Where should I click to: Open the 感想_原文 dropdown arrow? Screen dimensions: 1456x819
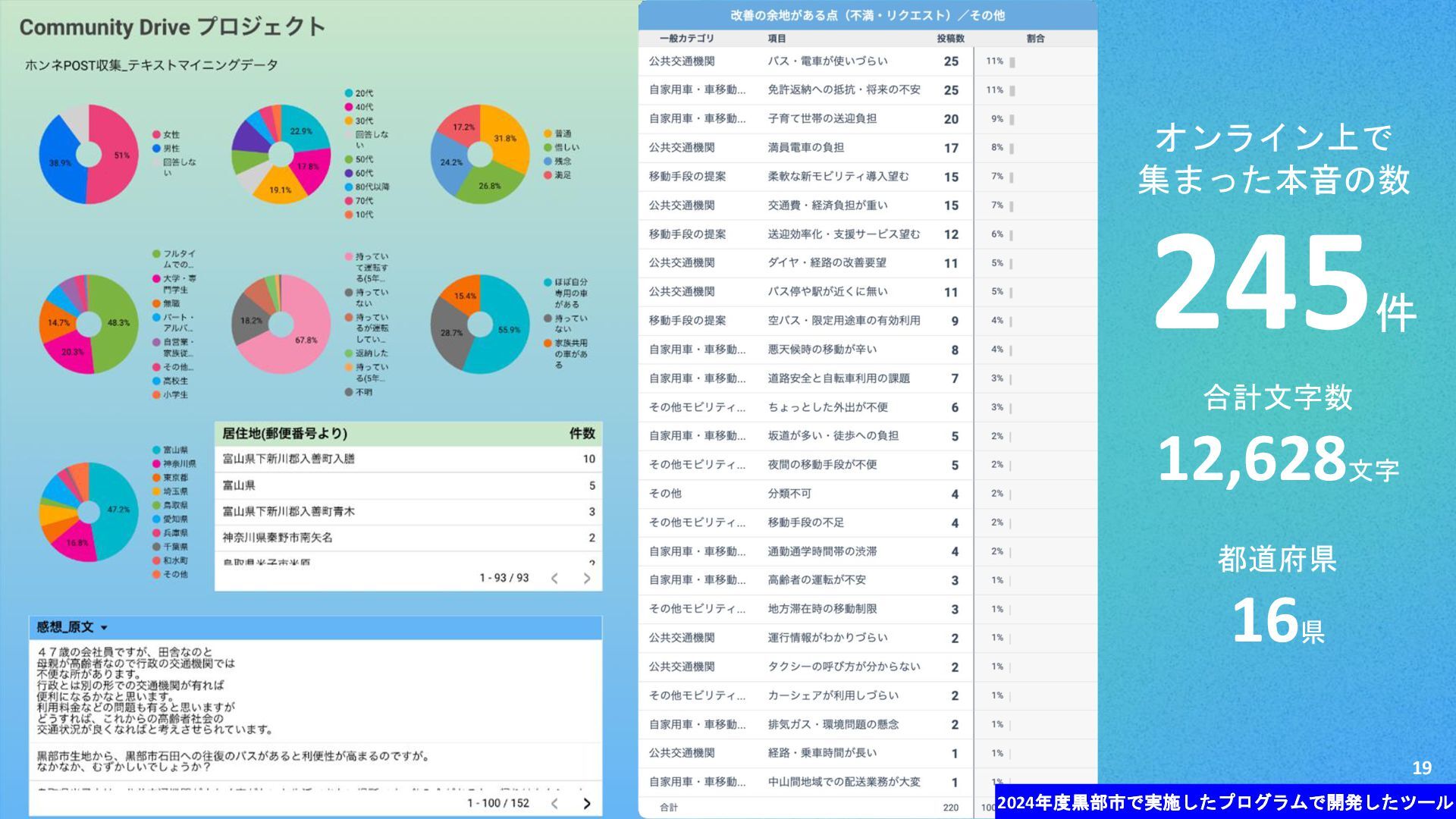(x=104, y=628)
